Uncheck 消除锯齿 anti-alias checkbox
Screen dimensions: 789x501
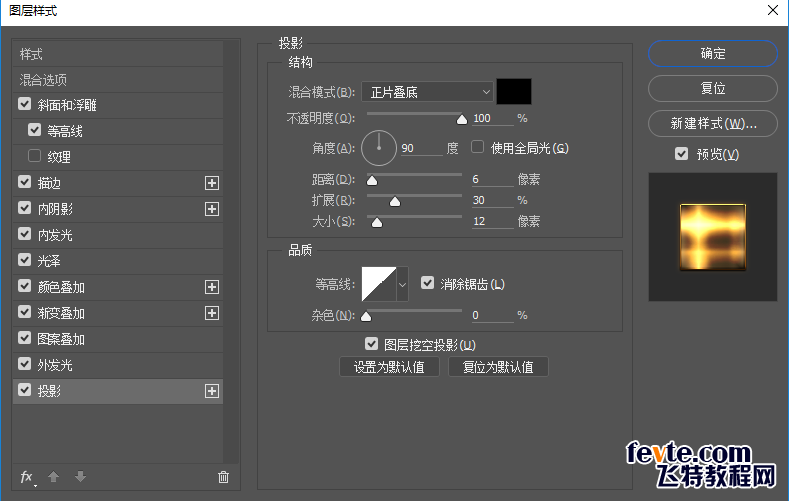[428, 283]
